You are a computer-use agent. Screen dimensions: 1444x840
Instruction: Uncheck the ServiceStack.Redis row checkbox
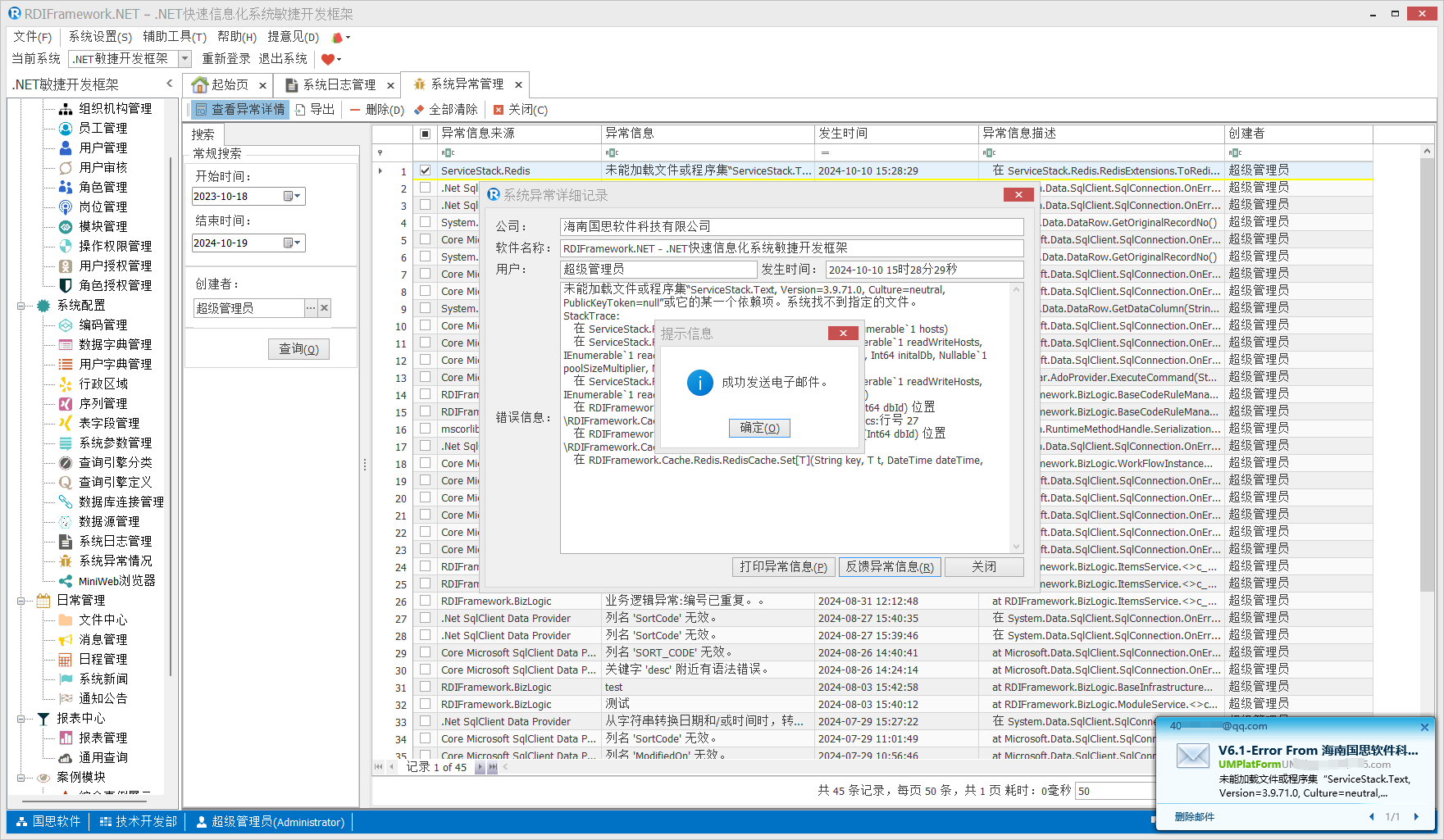(x=425, y=170)
